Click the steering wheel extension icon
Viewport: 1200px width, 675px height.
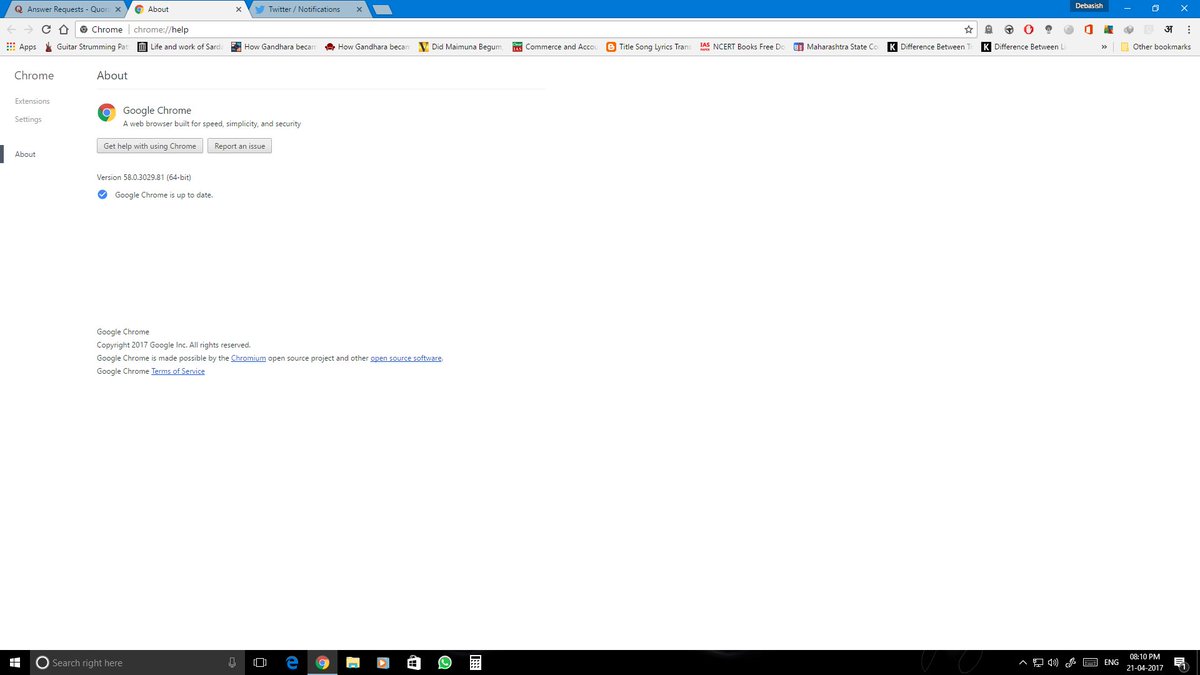[x=1009, y=30]
